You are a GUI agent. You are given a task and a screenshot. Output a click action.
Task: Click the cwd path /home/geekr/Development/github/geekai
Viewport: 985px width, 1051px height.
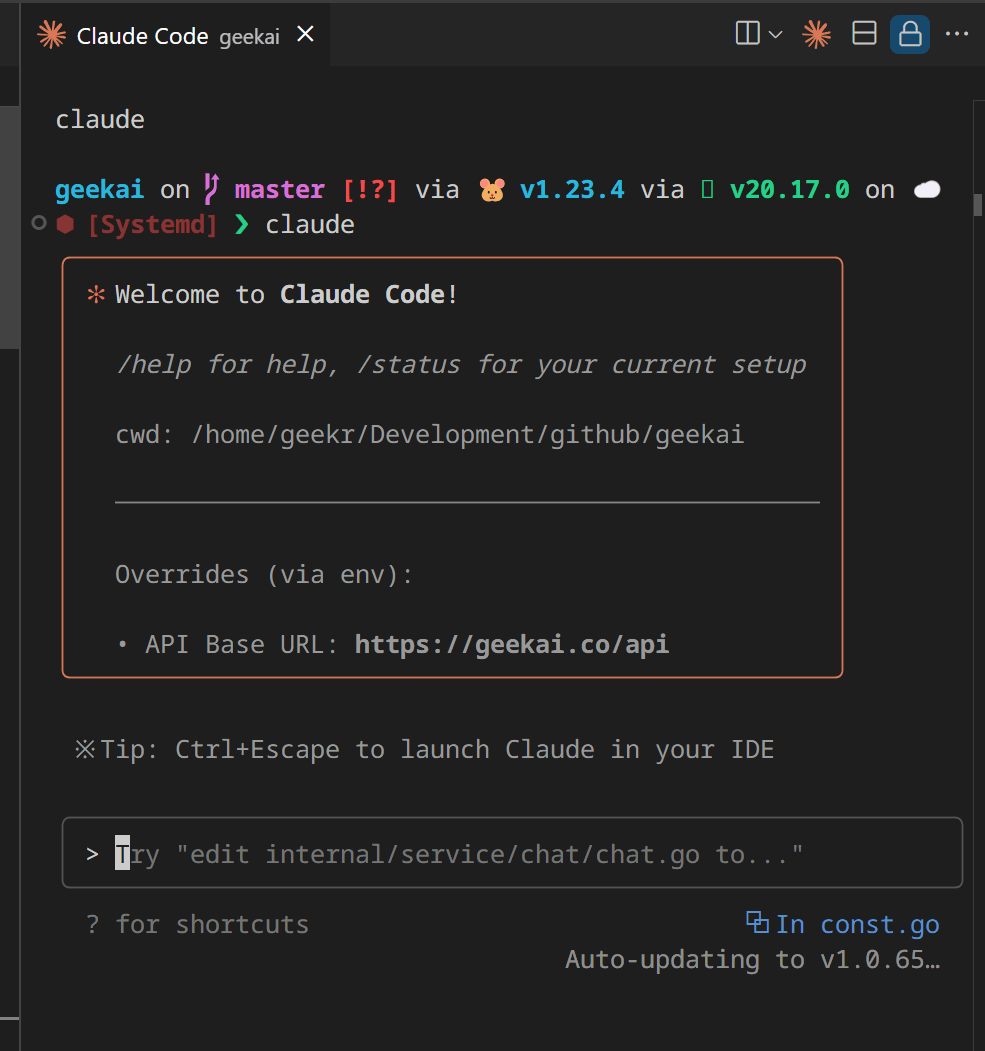click(x=468, y=434)
